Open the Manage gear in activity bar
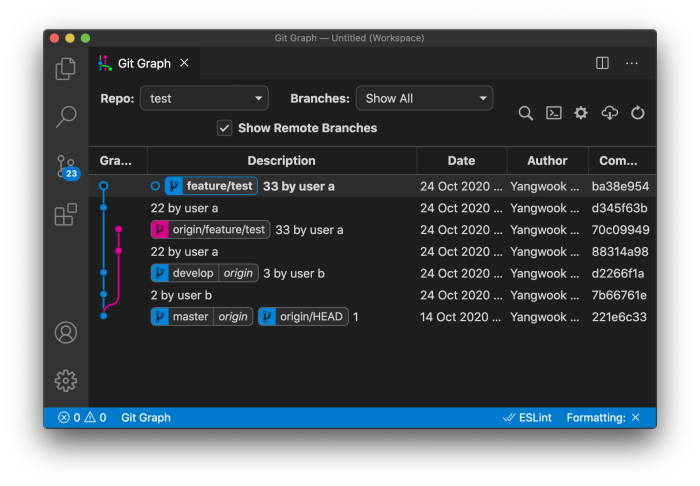The width and height of the screenshot is (700, 486). [x=66, y=381]
